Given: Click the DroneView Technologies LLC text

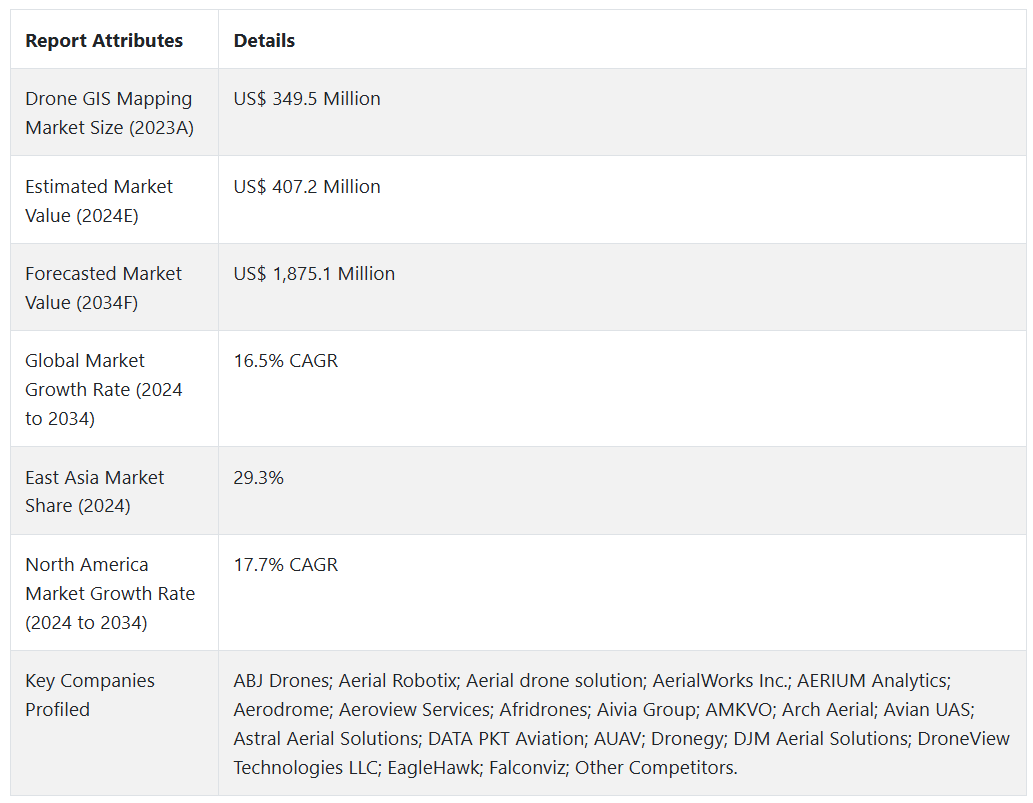Looking at the screenshot, I should click(621, 753).
